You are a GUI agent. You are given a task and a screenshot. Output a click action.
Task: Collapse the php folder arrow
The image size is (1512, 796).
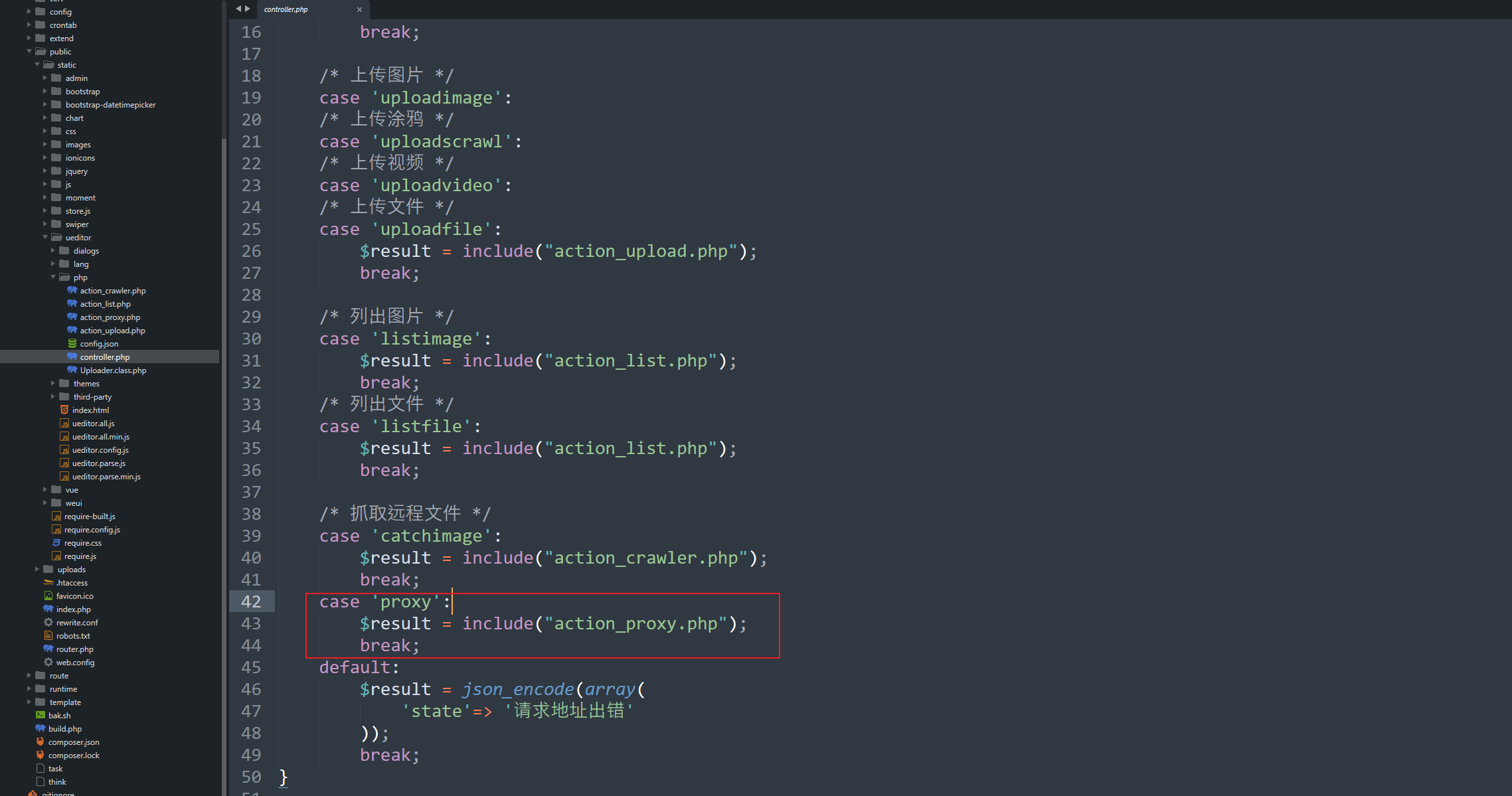tap(53, 277)
